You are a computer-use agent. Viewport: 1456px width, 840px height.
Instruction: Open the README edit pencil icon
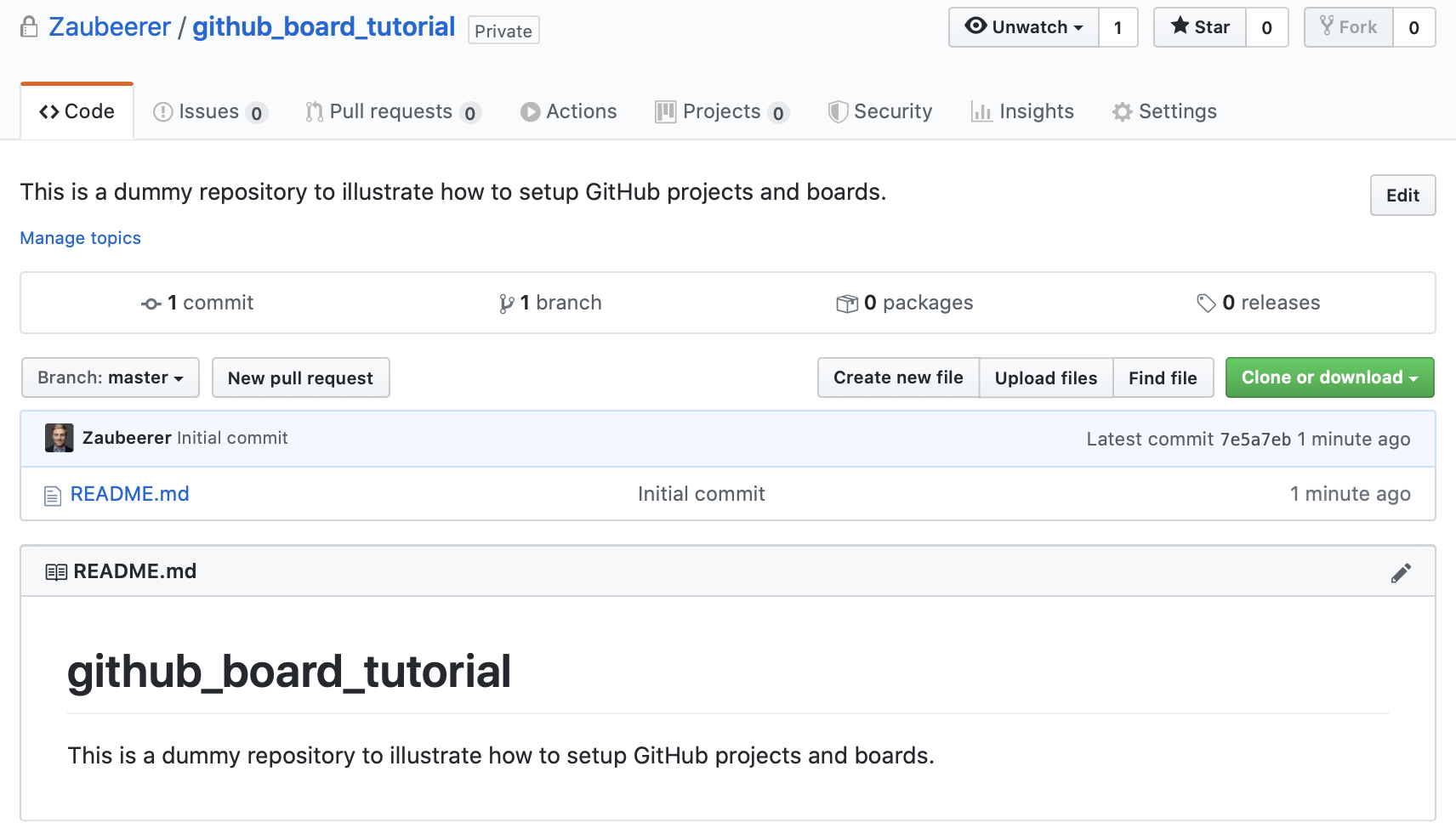pyautogui.click(x=1401, y=571)
